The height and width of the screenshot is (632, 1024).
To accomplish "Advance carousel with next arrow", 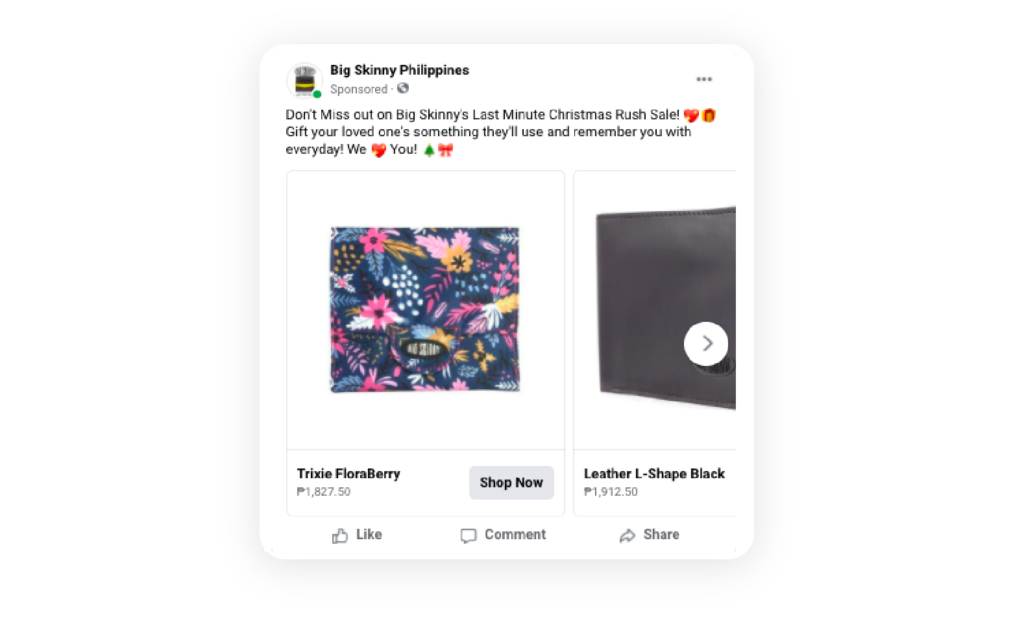I will (706, 343).
